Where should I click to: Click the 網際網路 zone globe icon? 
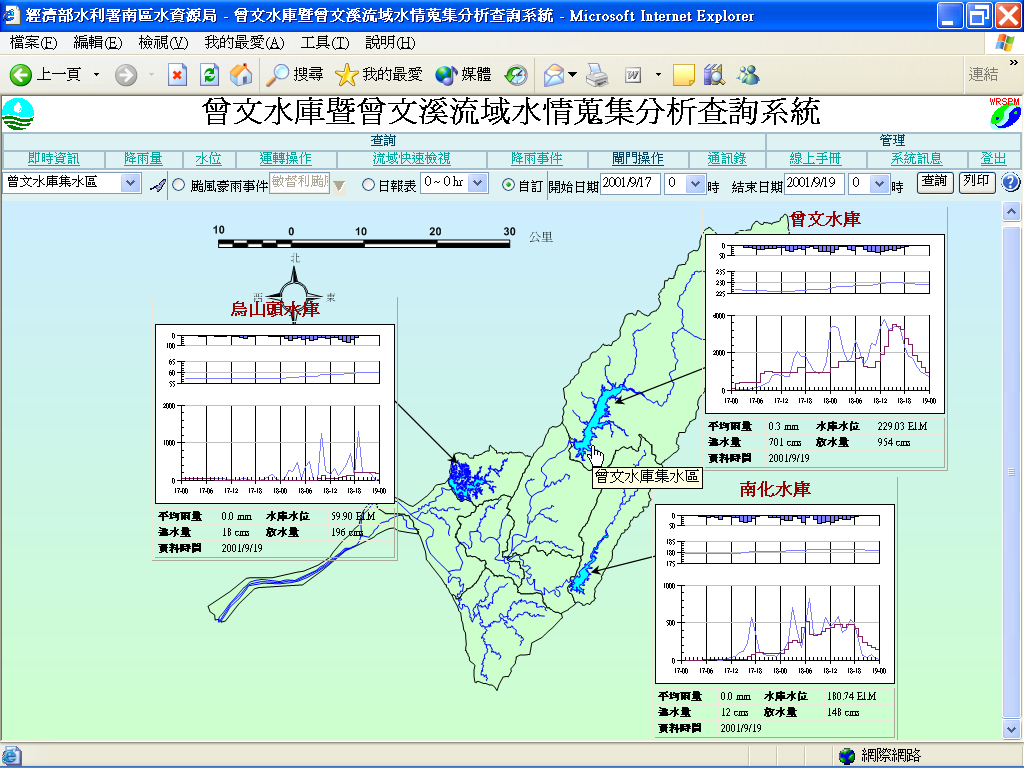[x=847, y=756]
